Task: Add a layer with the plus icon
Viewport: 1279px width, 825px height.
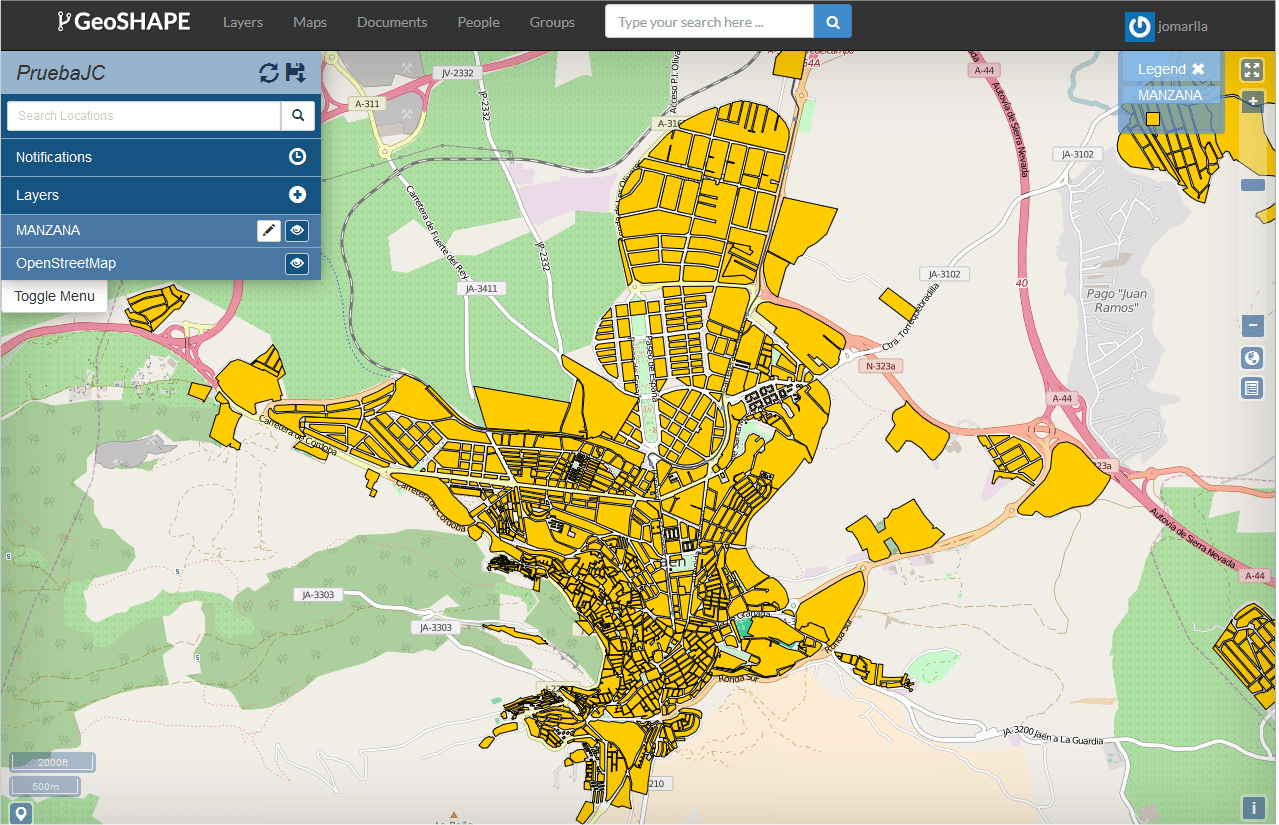Action: tap(297, 195)
